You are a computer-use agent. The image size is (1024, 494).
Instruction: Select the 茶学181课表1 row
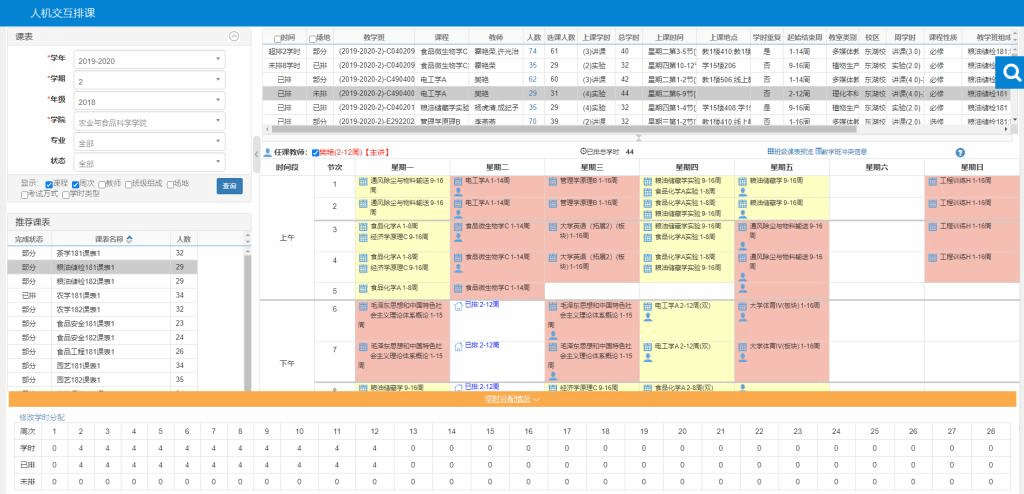(x=102, y=253)
